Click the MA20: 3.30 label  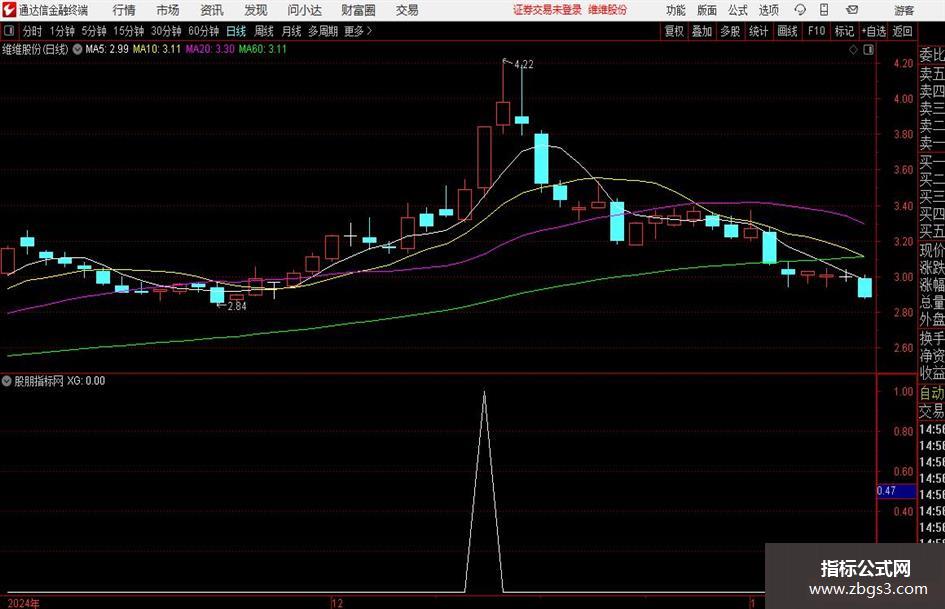point(210,49)
